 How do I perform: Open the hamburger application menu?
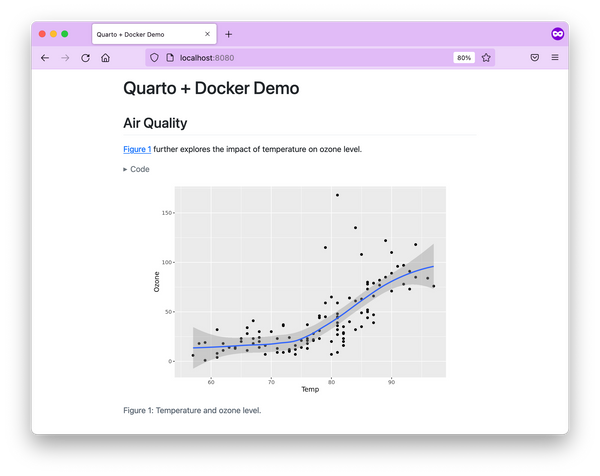point(555,57)
